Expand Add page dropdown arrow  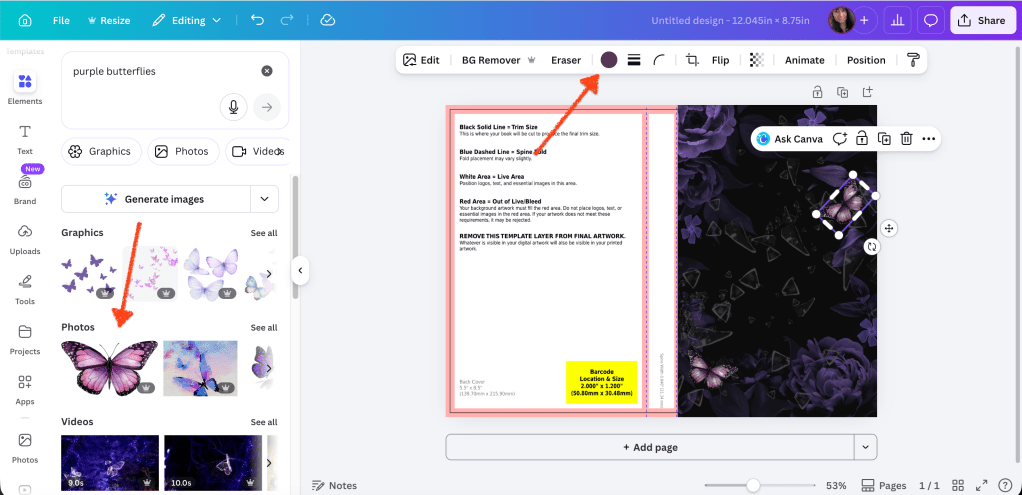pos(866,447)
